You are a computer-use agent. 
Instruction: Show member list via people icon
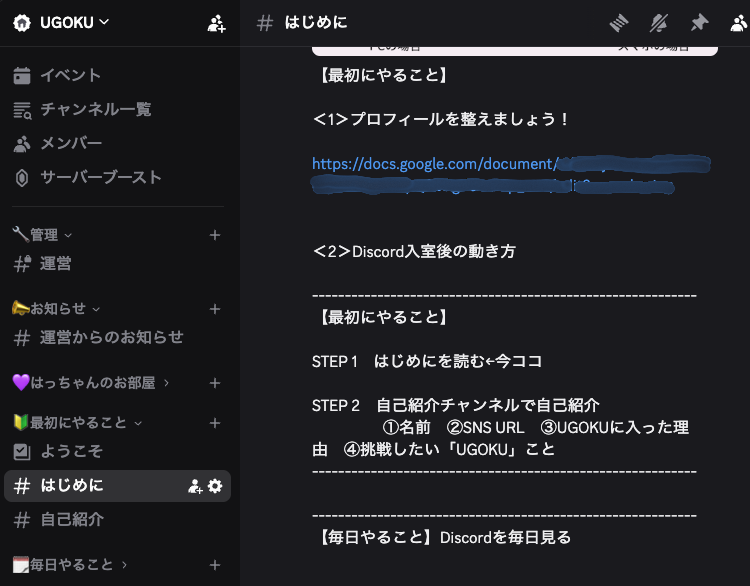click(x=738, y=23)
